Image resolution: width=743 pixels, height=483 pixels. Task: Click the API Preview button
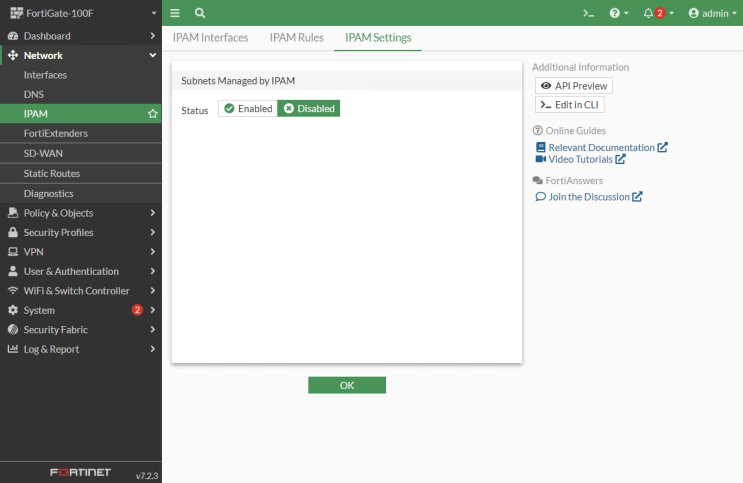574,86
